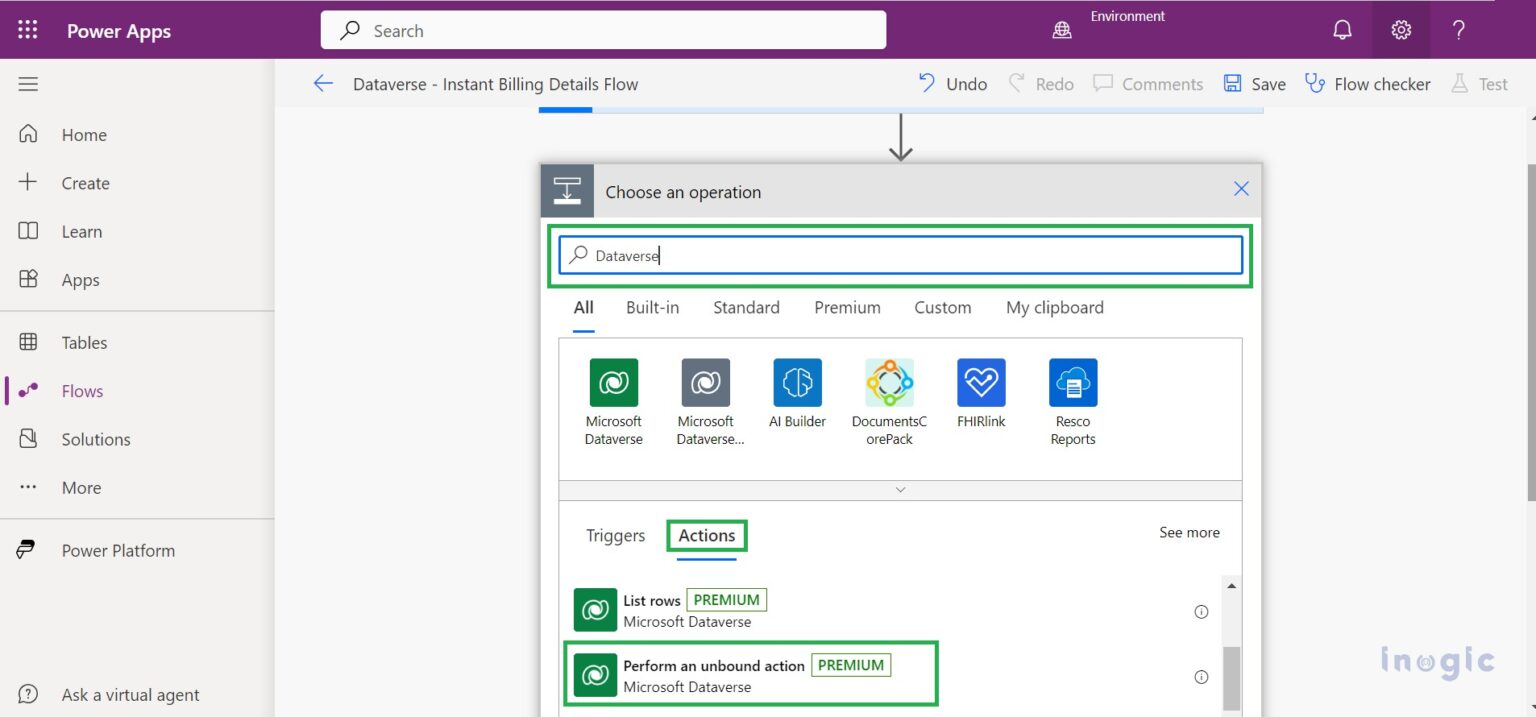The image size is (1536, 717).
Task: Switch to the Actions tab
Action: (x=706, y=536)
